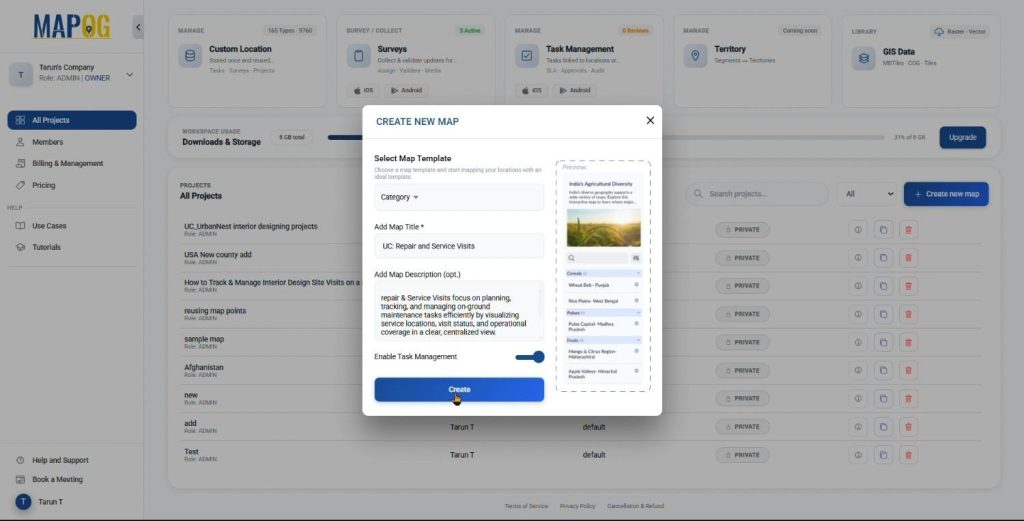
Task: Click the Upgrade storage button
Action: pos(962,137)
